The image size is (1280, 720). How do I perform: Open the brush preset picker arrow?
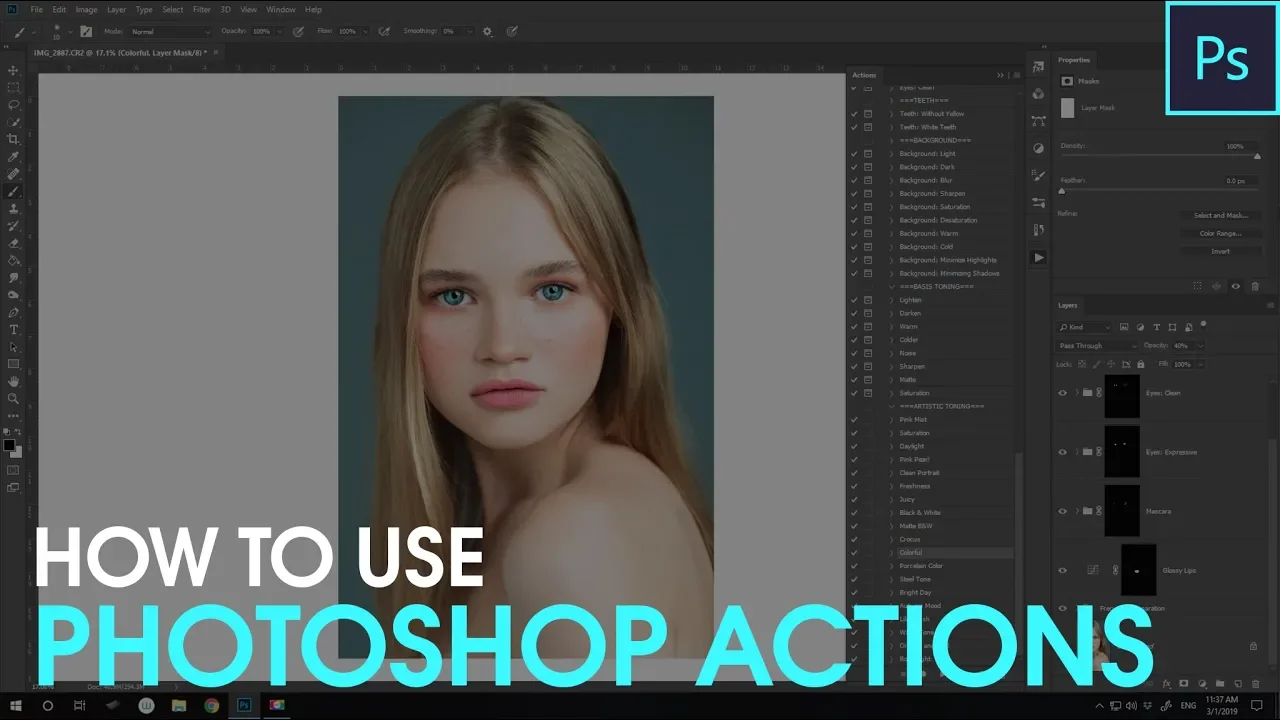70,32
